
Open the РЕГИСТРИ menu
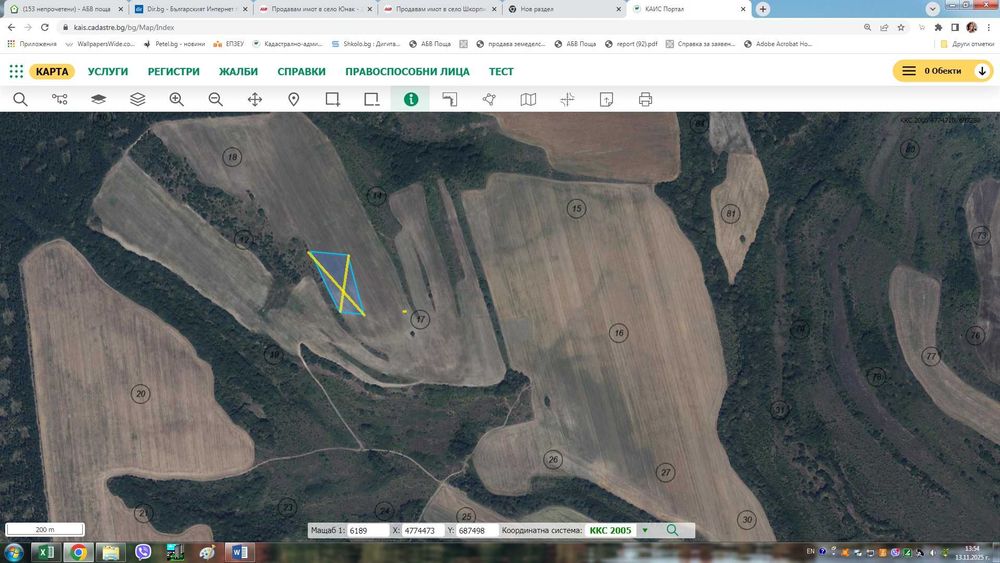(173, 71)
